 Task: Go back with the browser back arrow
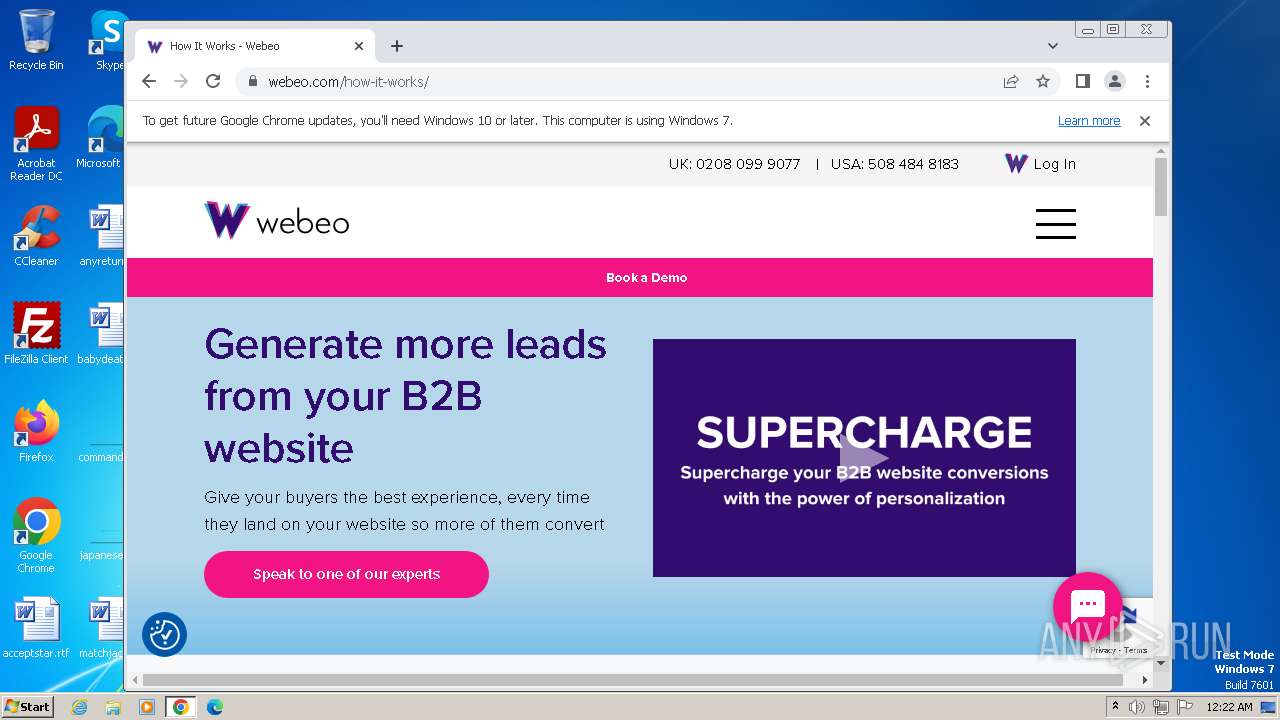coord(149,81)
